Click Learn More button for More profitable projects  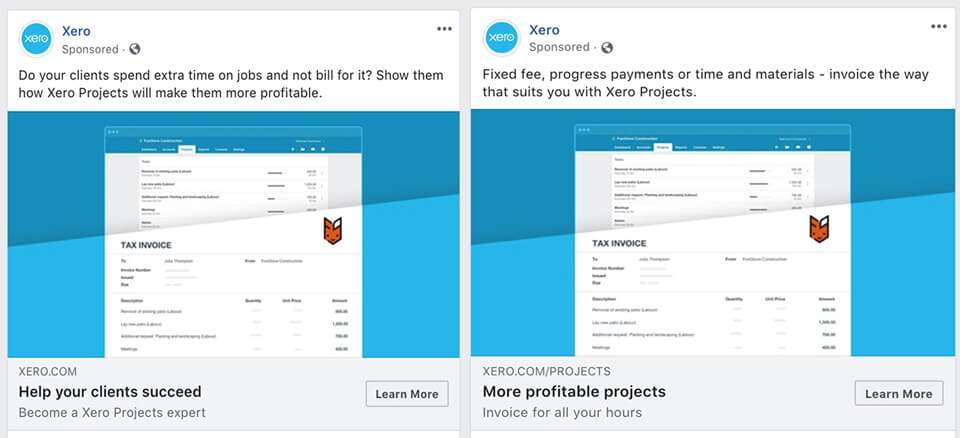[x=898, y=393]
